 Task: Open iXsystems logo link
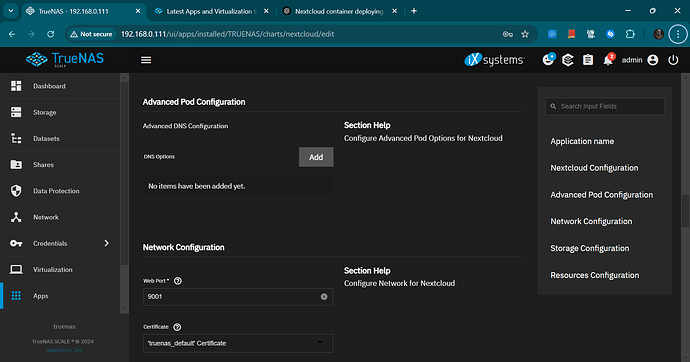tap(494, 60)
